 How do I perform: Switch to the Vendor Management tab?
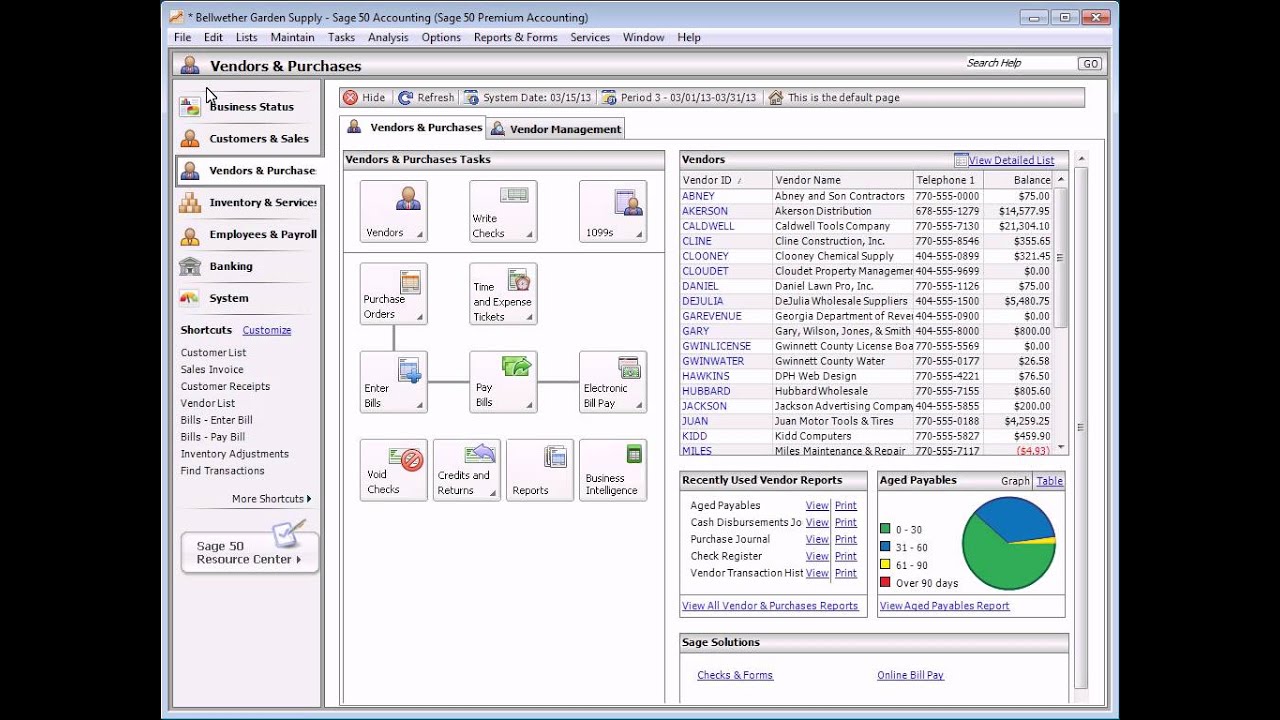[x=555, y=129]
